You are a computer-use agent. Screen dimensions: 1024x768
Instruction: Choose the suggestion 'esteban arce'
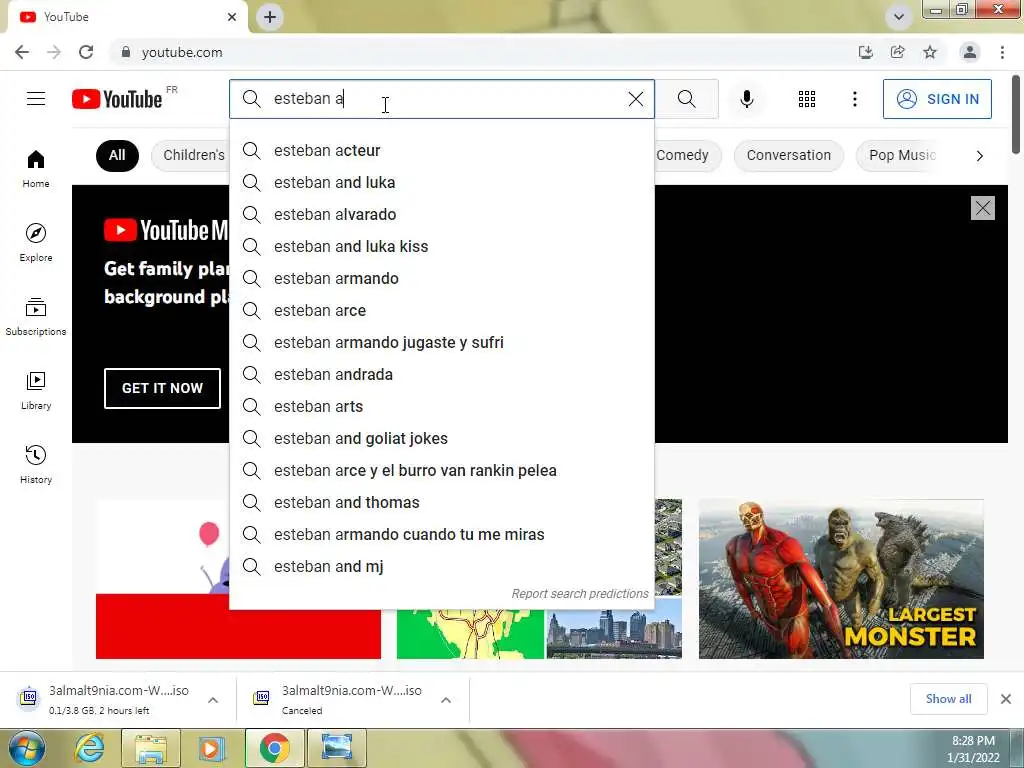pyautogui.click(x=442, y=310)
